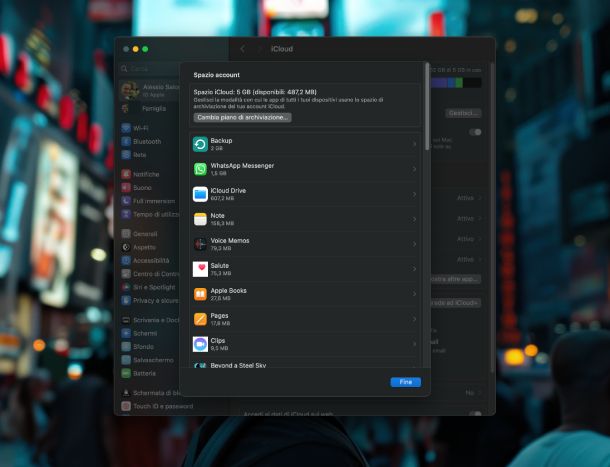Expand the iCloud Drive row chevron
The height and width of the screenshot is (467, 610).
[x=414, y=194]
